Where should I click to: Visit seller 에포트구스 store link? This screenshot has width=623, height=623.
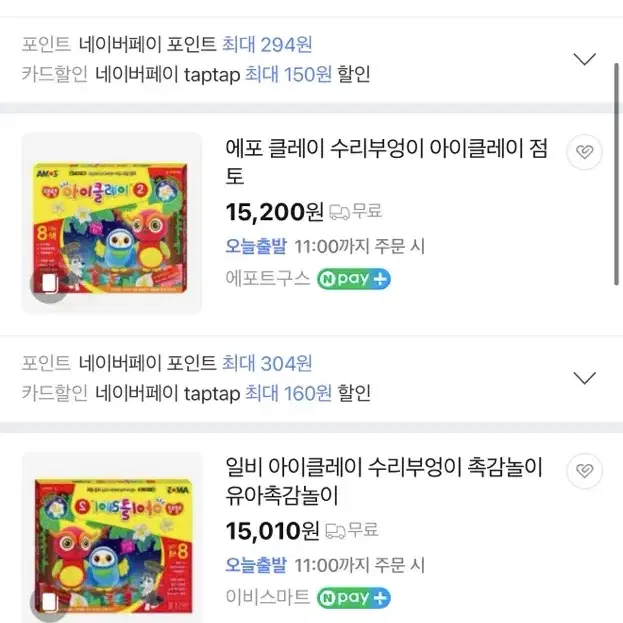(267, 278)
